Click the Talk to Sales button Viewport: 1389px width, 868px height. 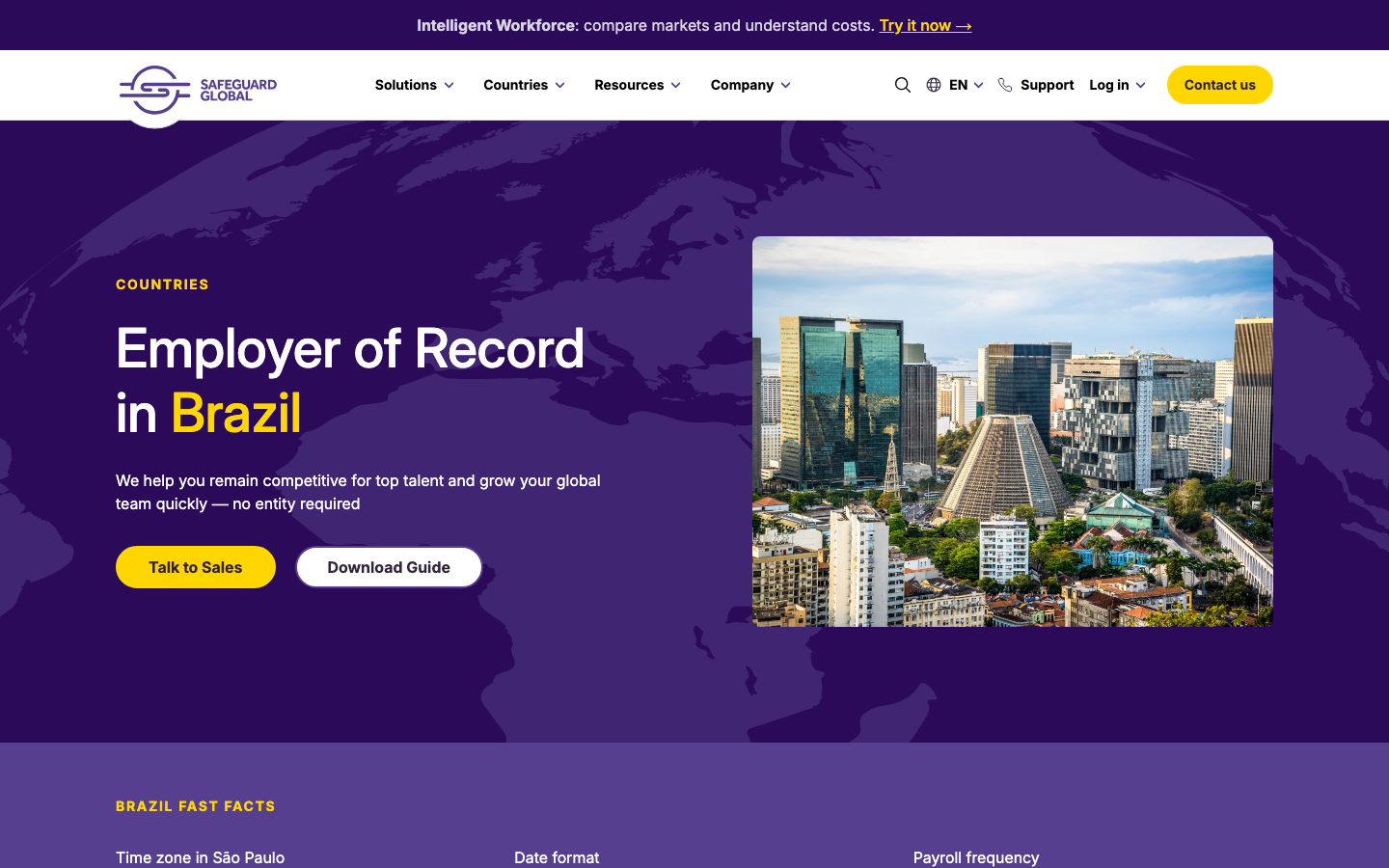(x=196, y=567)
